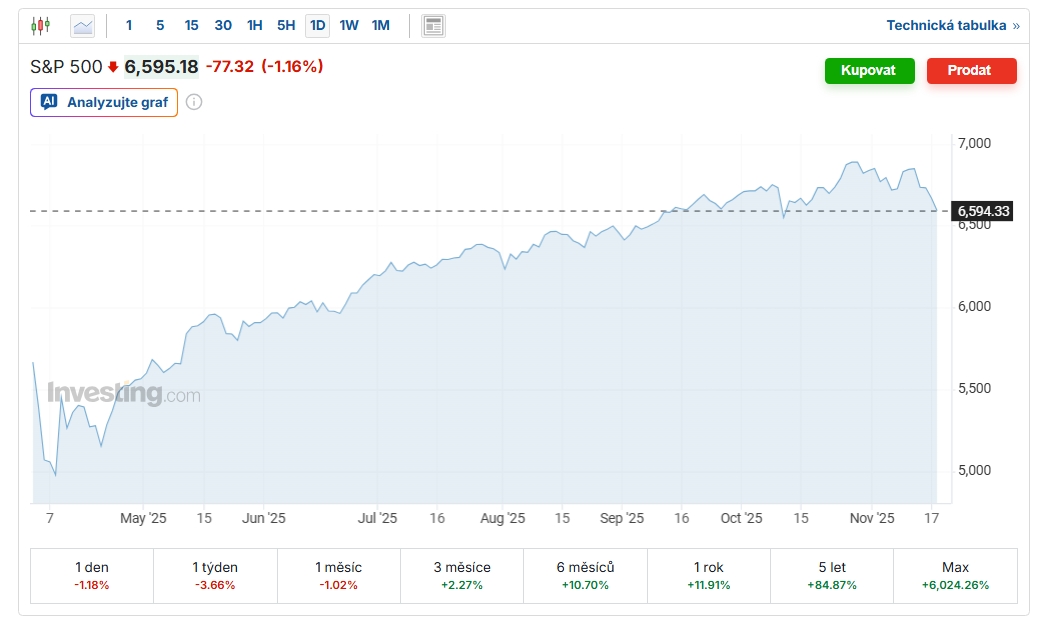The width and height of the screenshot is (1042, 626).
Task: Click the 6,595.18 last price value
Action: click(161, 66)
